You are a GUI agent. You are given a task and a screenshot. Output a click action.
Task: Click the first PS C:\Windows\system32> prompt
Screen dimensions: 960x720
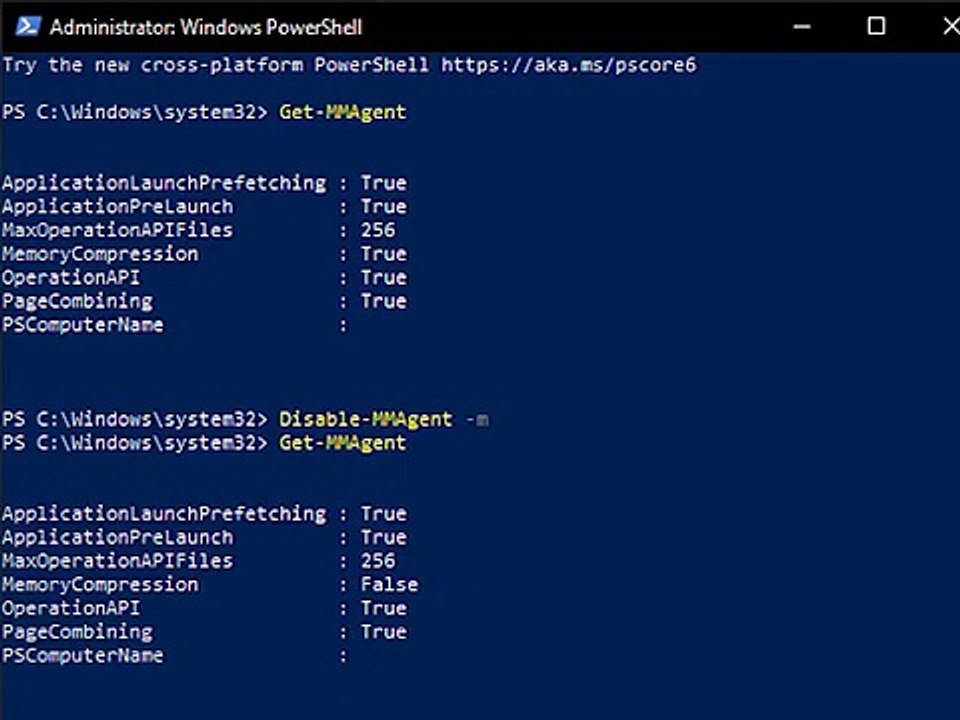coord(136,112)
